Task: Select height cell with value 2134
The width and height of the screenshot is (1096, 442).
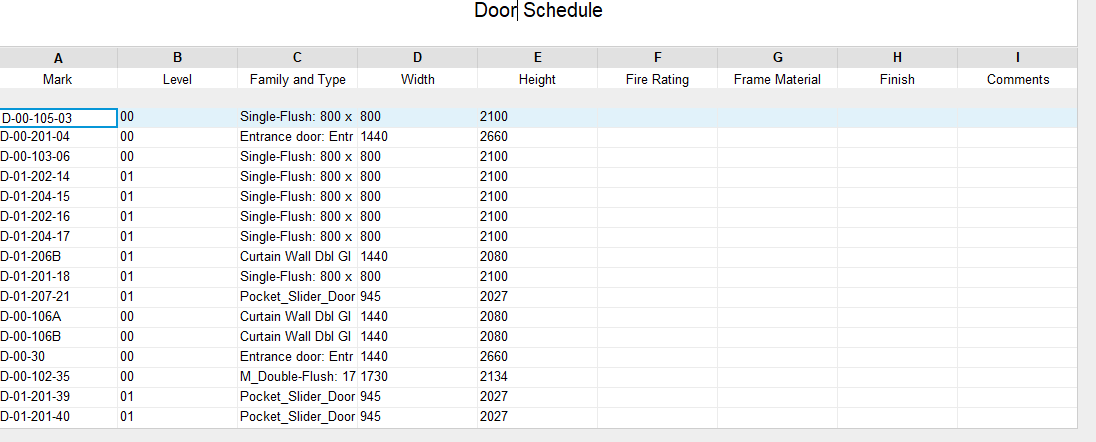Action: pos(538,377)
